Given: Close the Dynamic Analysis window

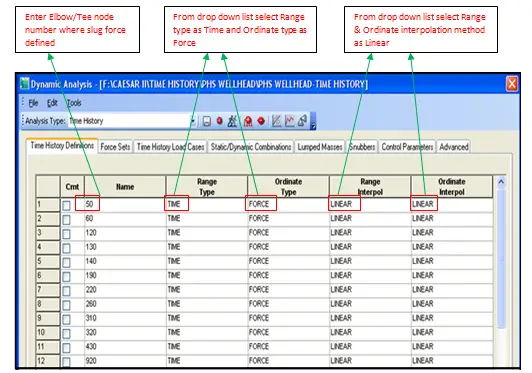Looking at the screenshot, I should click(x=512, y=83).
